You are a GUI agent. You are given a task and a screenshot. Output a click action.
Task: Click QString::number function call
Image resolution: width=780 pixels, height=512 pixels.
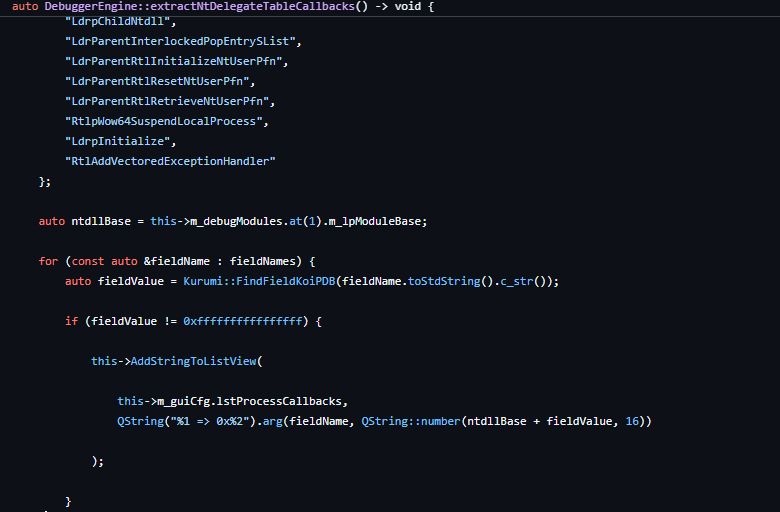411,421
